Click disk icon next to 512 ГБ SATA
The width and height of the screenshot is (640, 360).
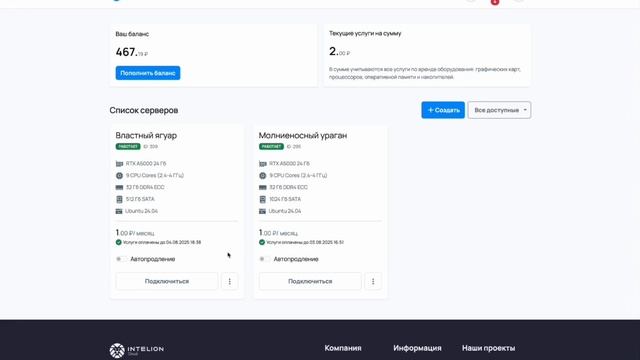point(119,199)
